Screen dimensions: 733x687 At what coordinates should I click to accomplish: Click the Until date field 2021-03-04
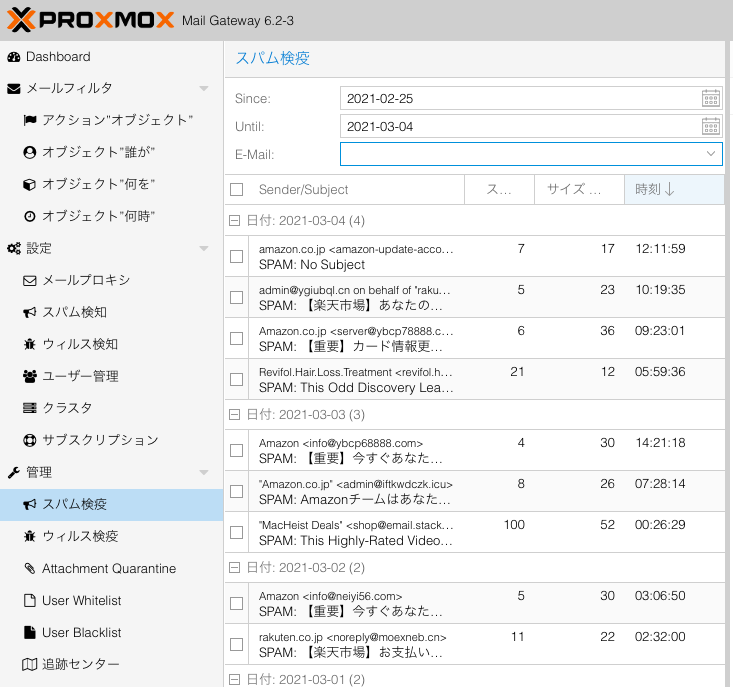tap(521, 127)
